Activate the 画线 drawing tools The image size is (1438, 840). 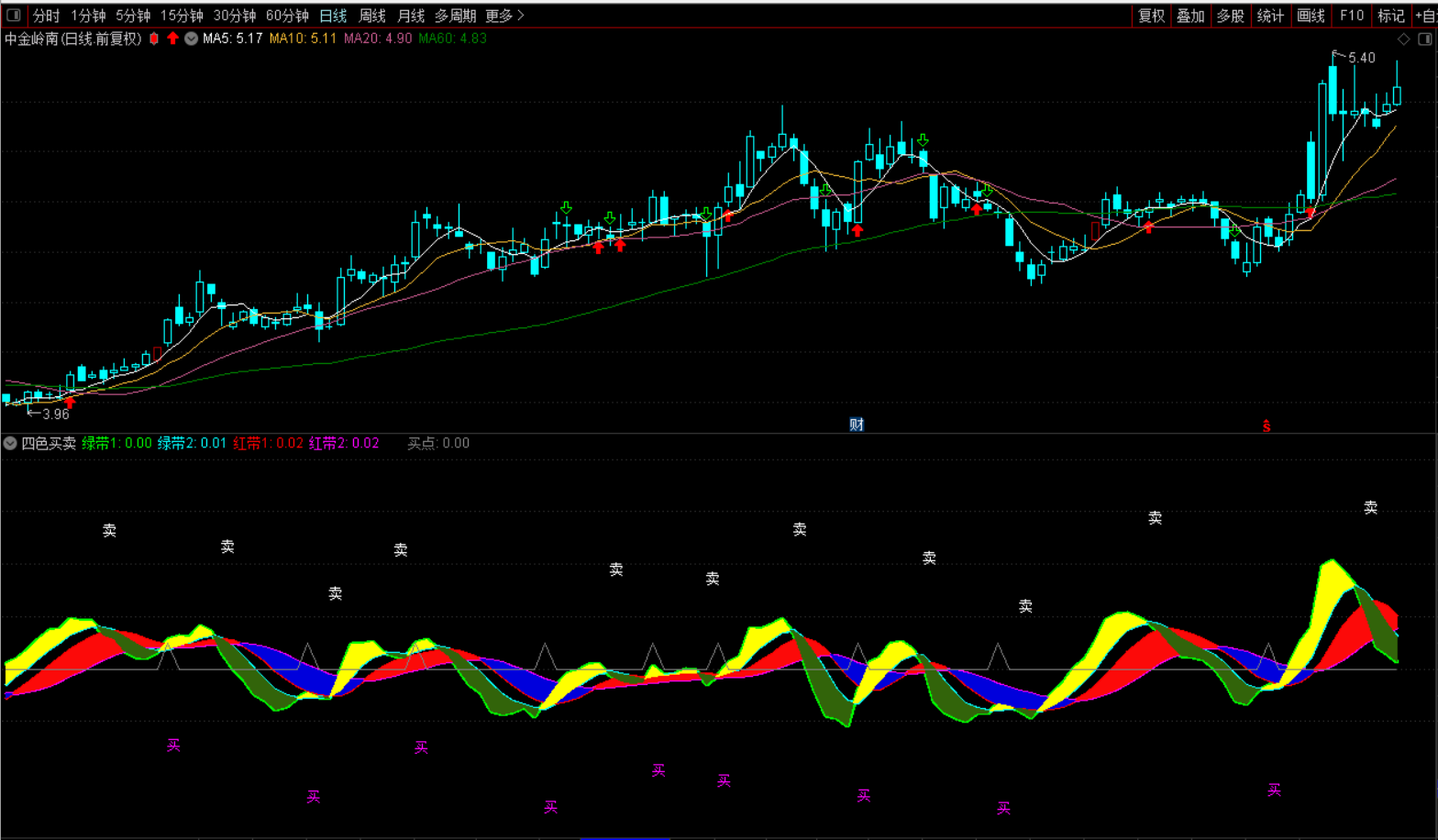click(1311, 16)
